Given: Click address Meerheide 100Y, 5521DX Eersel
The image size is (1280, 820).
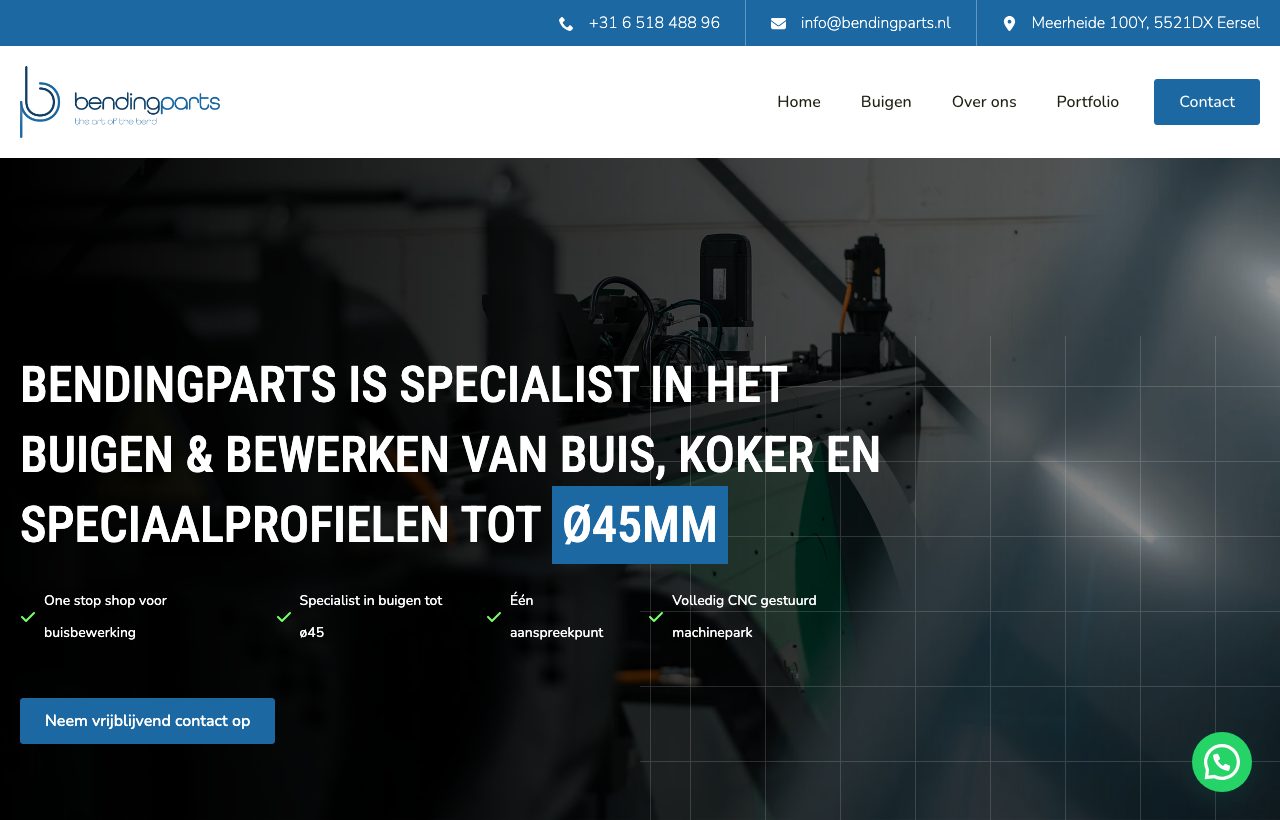Looking at the screenshot, I should pyautogui.click(x=1146, y=23).
